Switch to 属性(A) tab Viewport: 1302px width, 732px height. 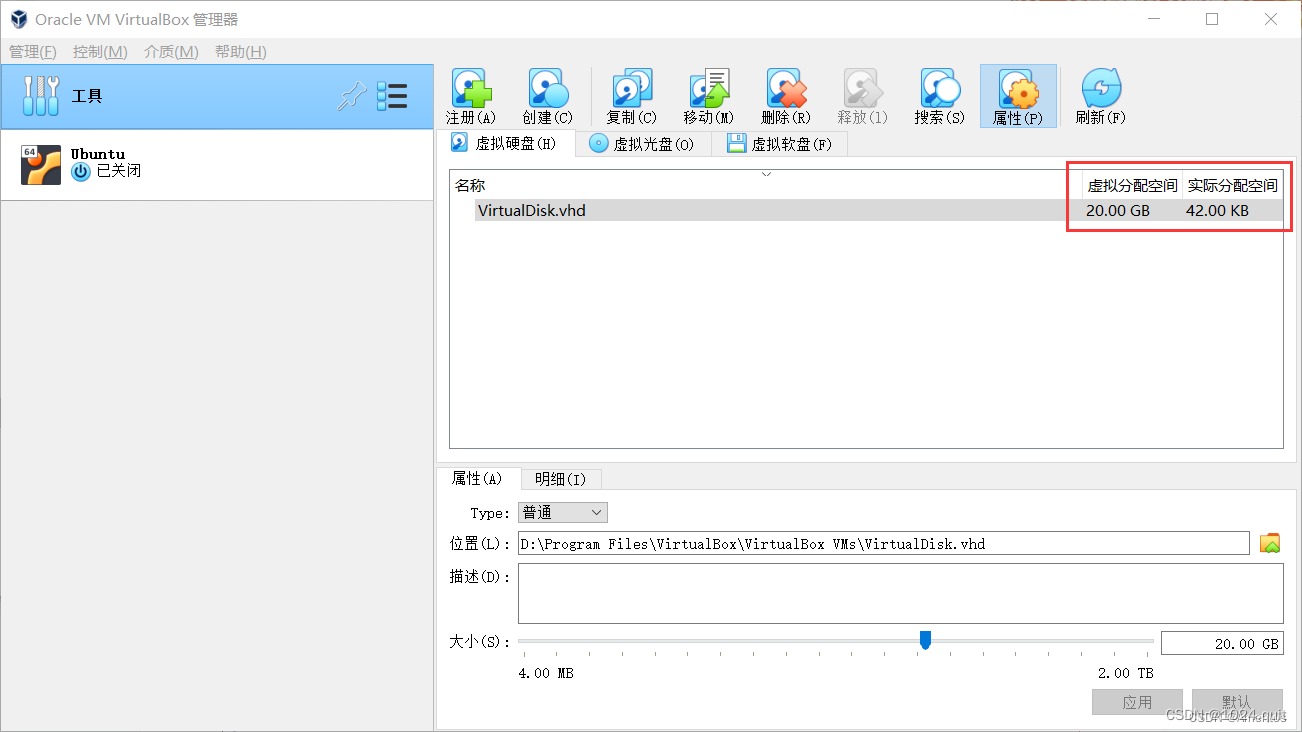pos(478,478)
